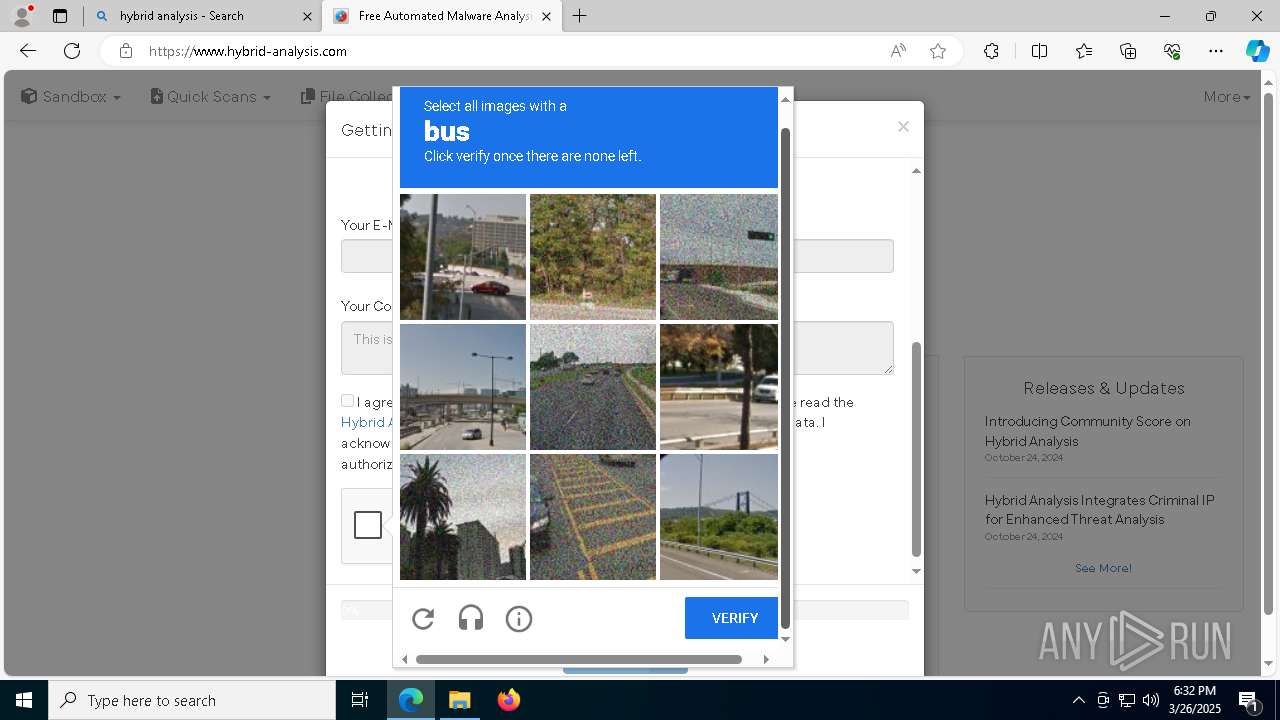Open browser Extensions puzzle icon
Image resolution: width=1280 pixels, height=720 pixels.
point(991,51)
